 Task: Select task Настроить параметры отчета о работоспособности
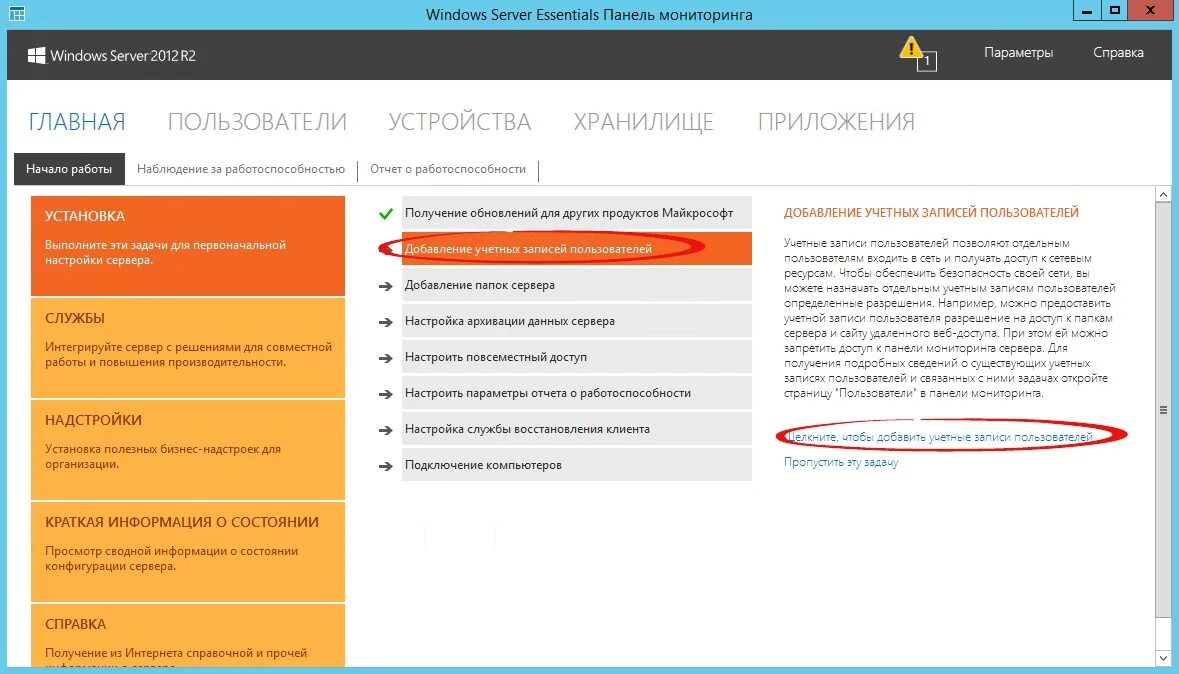pos(577,393)
